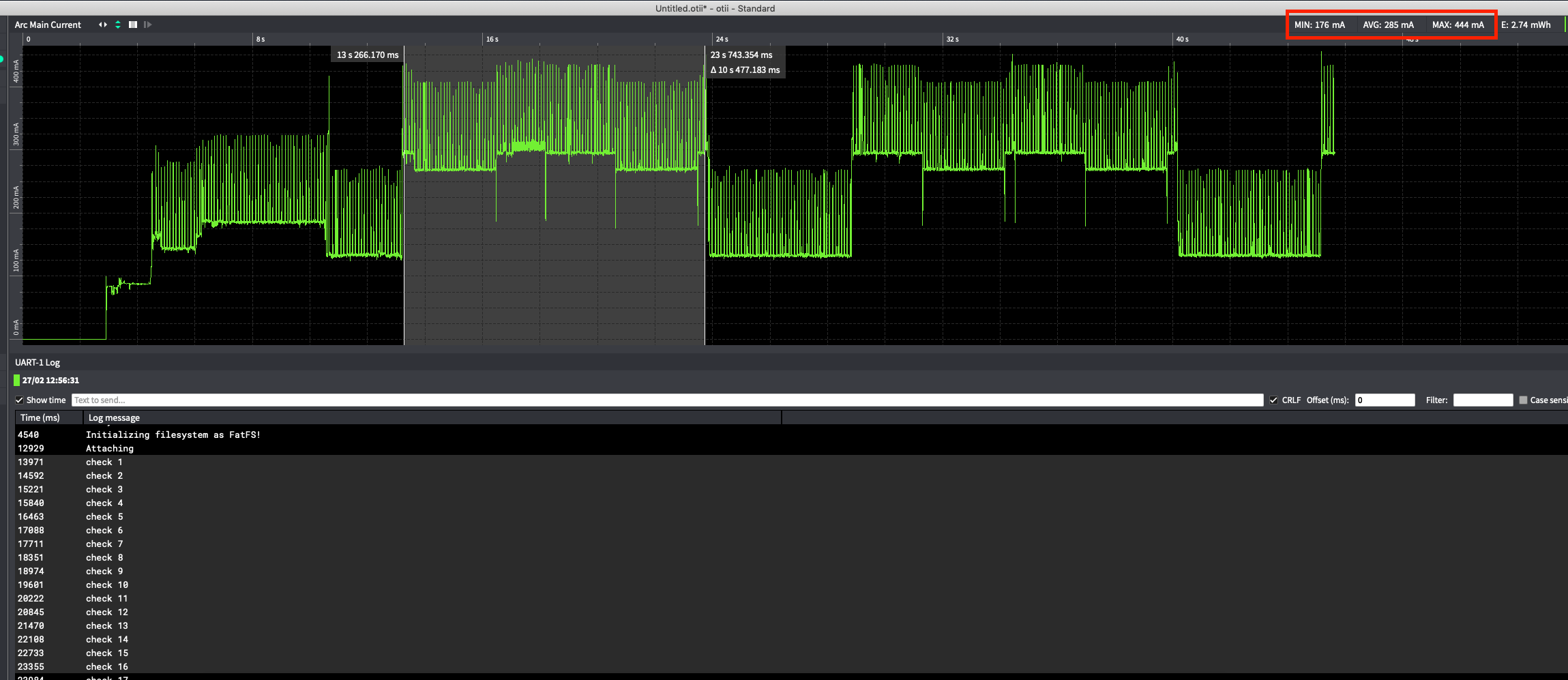Click the time value 4540 in the log
The image size is (1568, 680).
(x=28, y=434)
